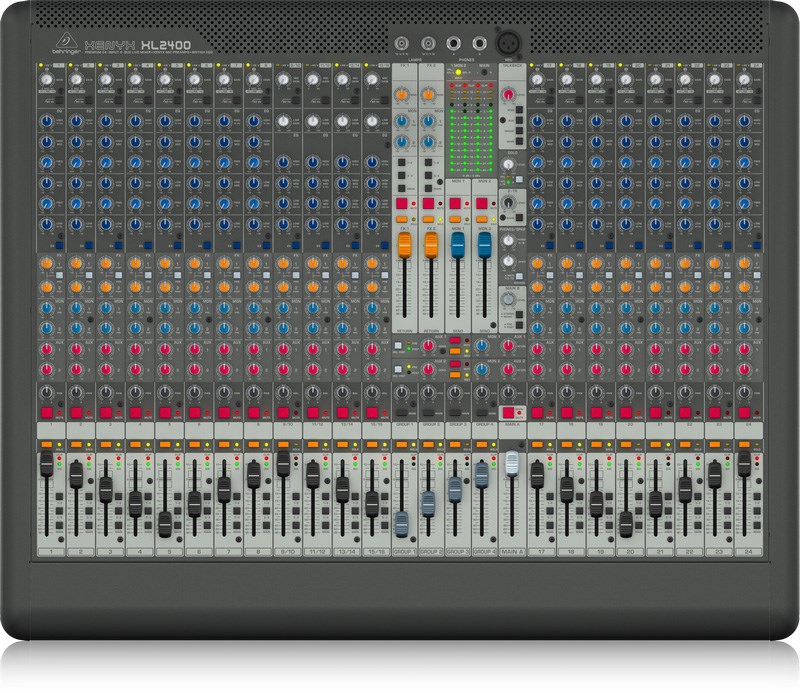Route talkback to AUX with second button

519,120
